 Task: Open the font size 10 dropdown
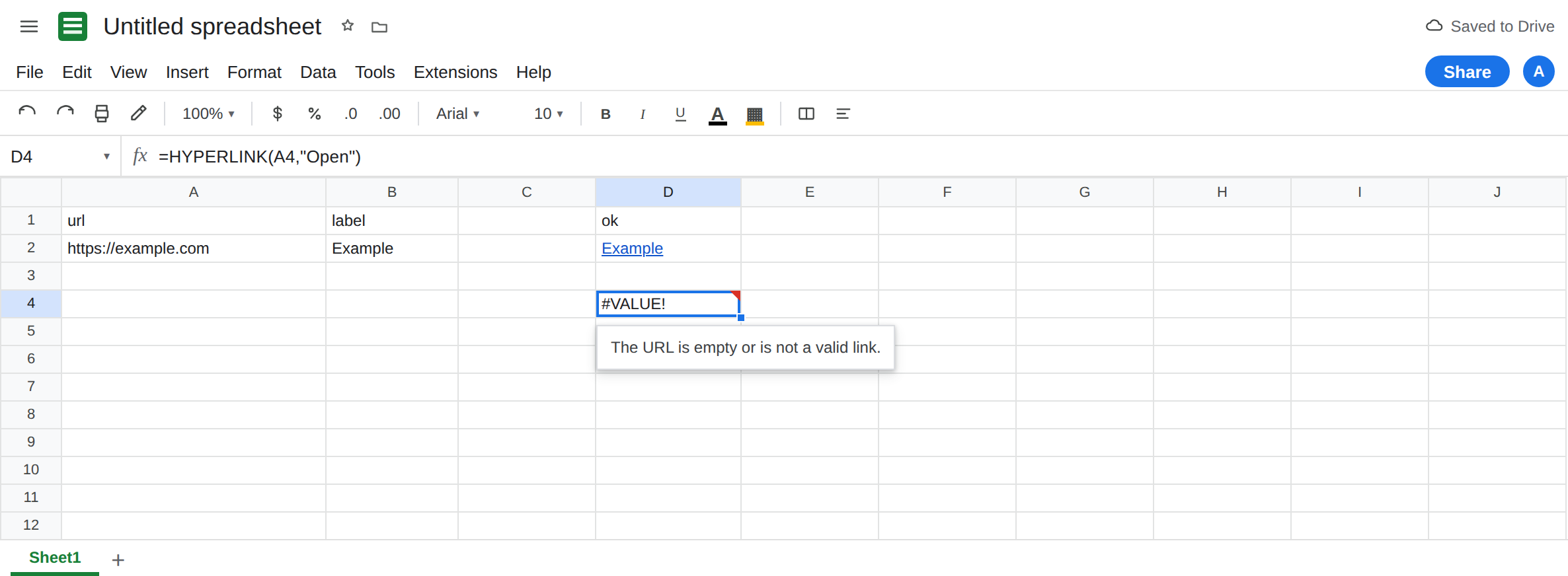point(549,114)
